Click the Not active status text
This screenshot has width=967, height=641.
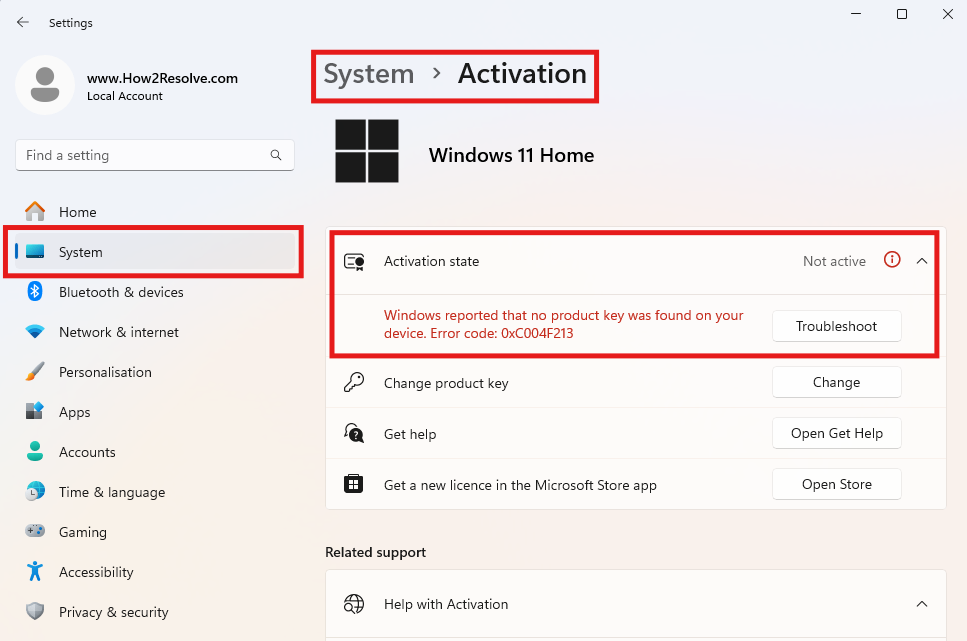click(834, 261)
